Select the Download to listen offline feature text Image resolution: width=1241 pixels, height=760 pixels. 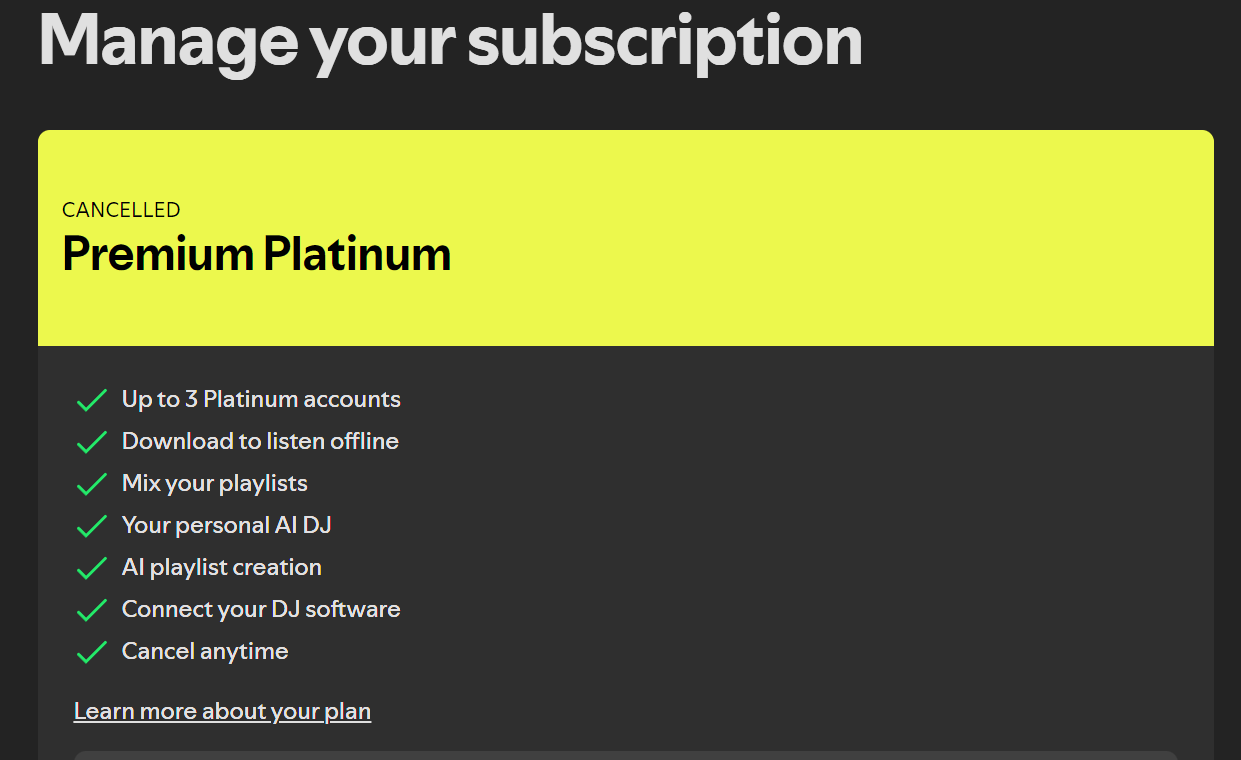coord(260,441)
